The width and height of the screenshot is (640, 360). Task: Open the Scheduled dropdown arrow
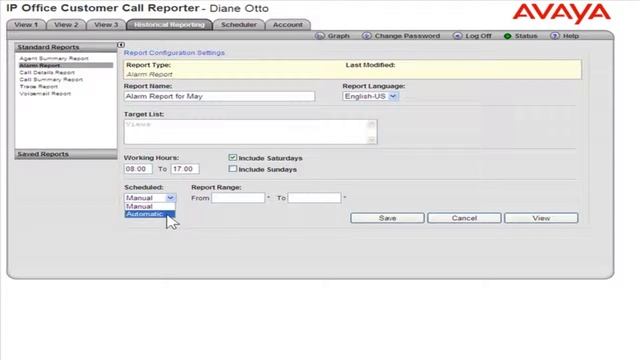pos(170,198)
